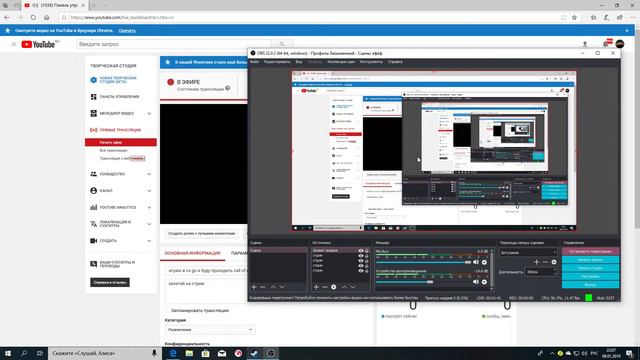Adjust transition duration spinner
The width and height of the screenshot is (640, 360).
pyautogui.click(x=541, y=272)
